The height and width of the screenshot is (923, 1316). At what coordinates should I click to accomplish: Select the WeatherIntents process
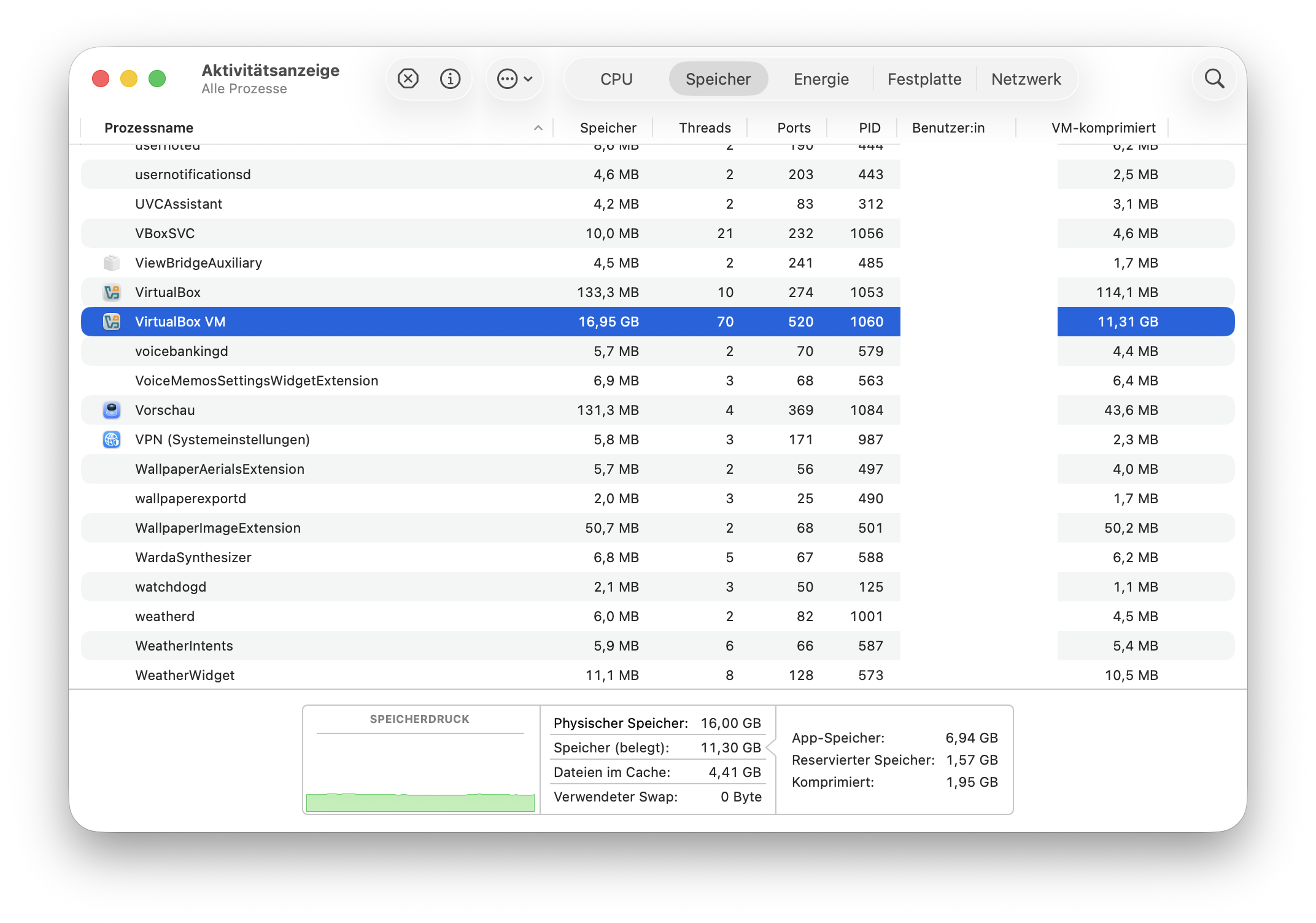tap(184, 646)
